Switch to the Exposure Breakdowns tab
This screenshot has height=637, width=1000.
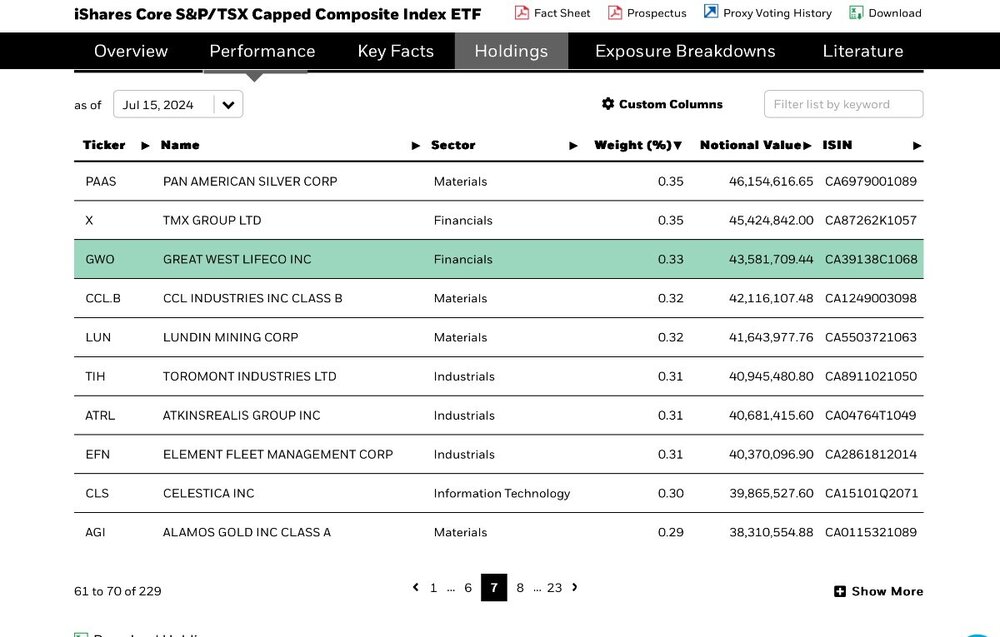[x=685, y=51]
